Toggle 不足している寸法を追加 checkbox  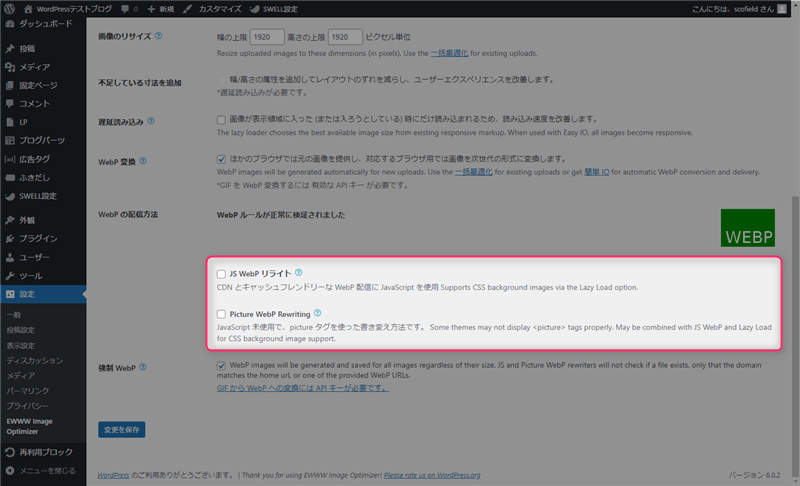221,80
